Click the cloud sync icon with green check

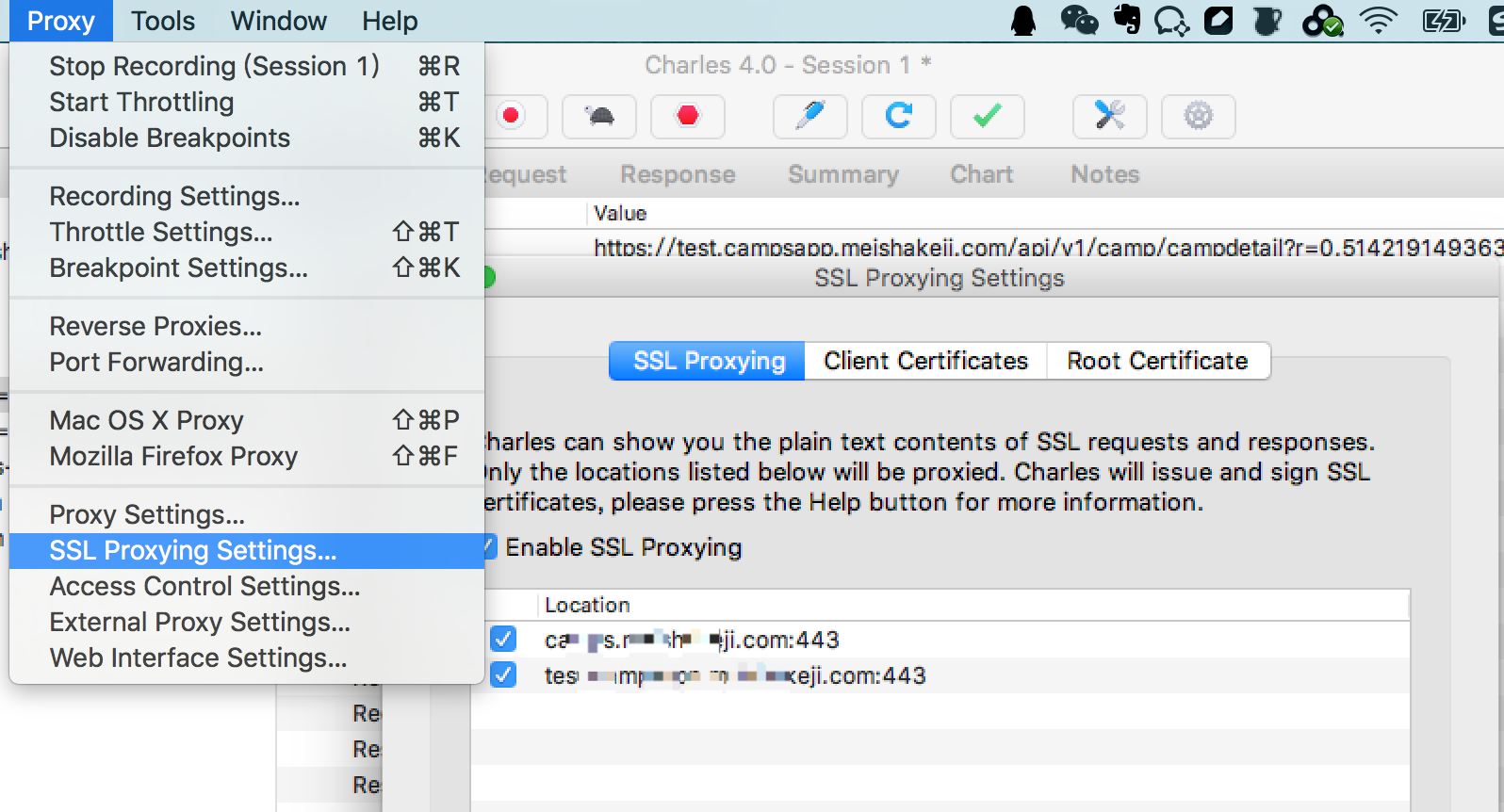(1322, 21)
